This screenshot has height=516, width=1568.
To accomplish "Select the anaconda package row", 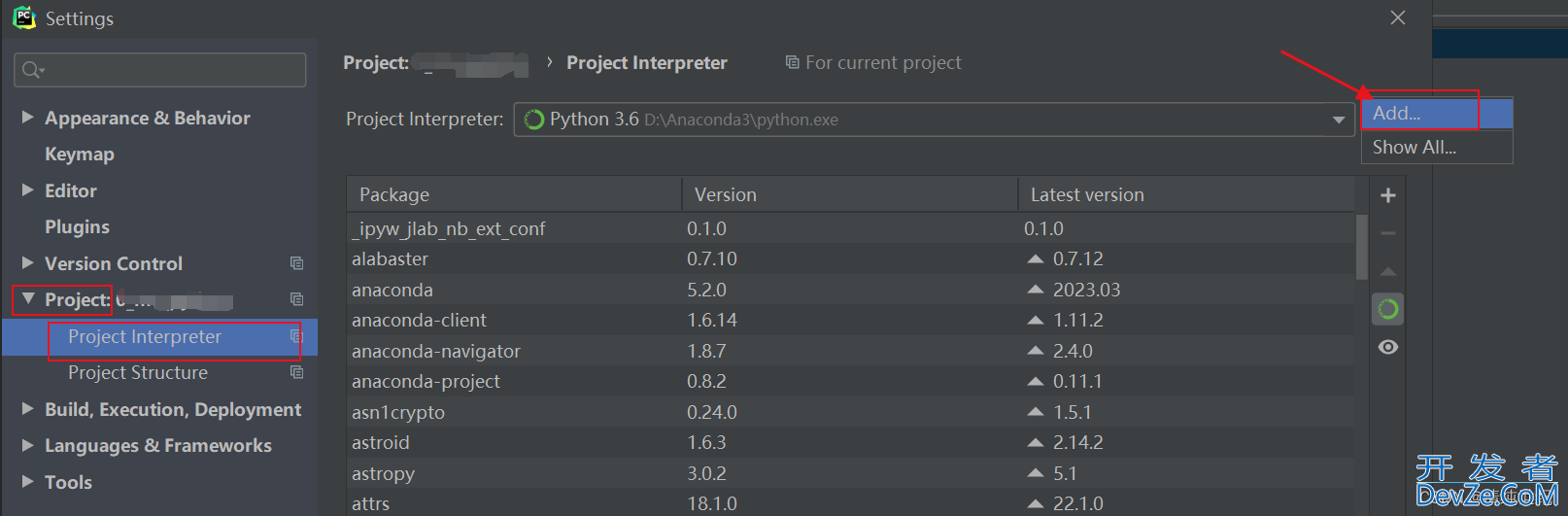I will 850,290.
